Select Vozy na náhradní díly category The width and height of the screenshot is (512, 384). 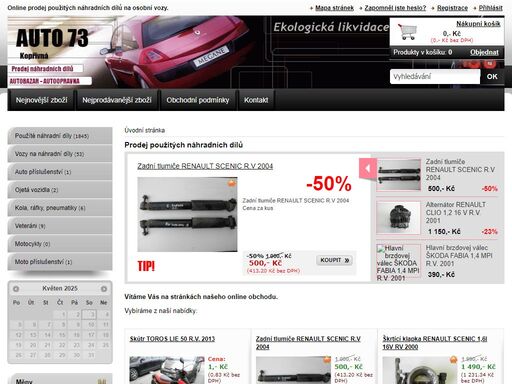60,154
